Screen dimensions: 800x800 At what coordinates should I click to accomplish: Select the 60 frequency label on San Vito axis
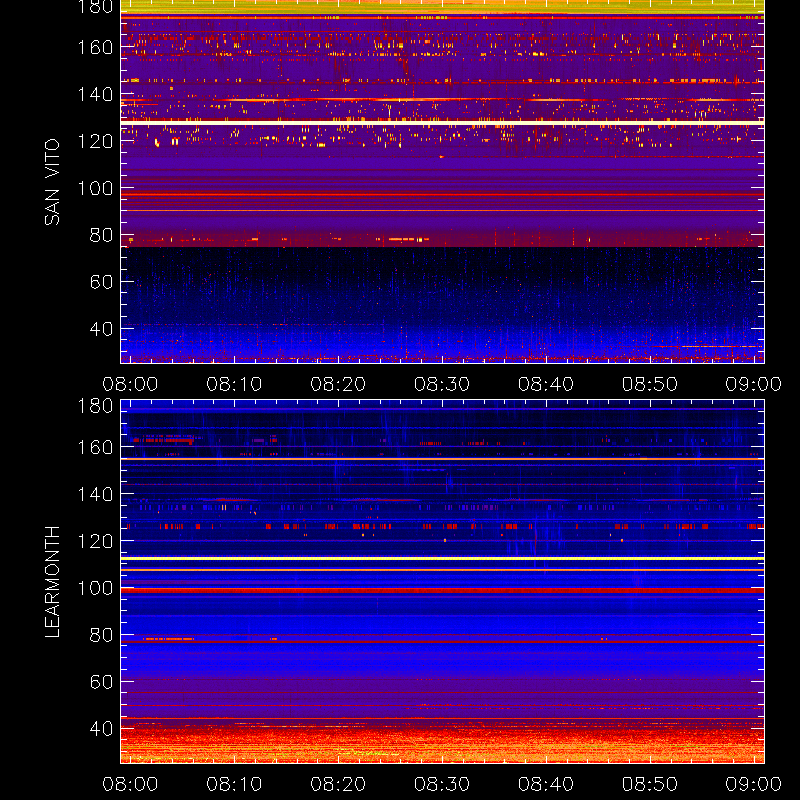pyautogui.click(x=101, y=282)
